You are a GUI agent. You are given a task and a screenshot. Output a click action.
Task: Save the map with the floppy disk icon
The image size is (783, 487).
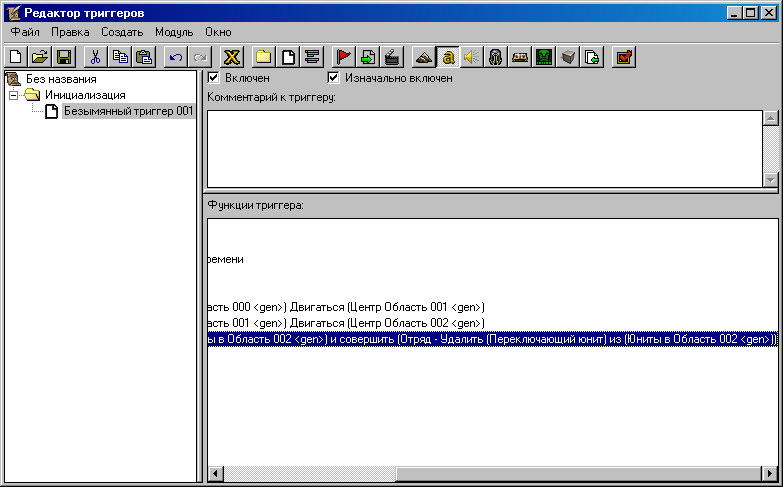coord(64,57)
